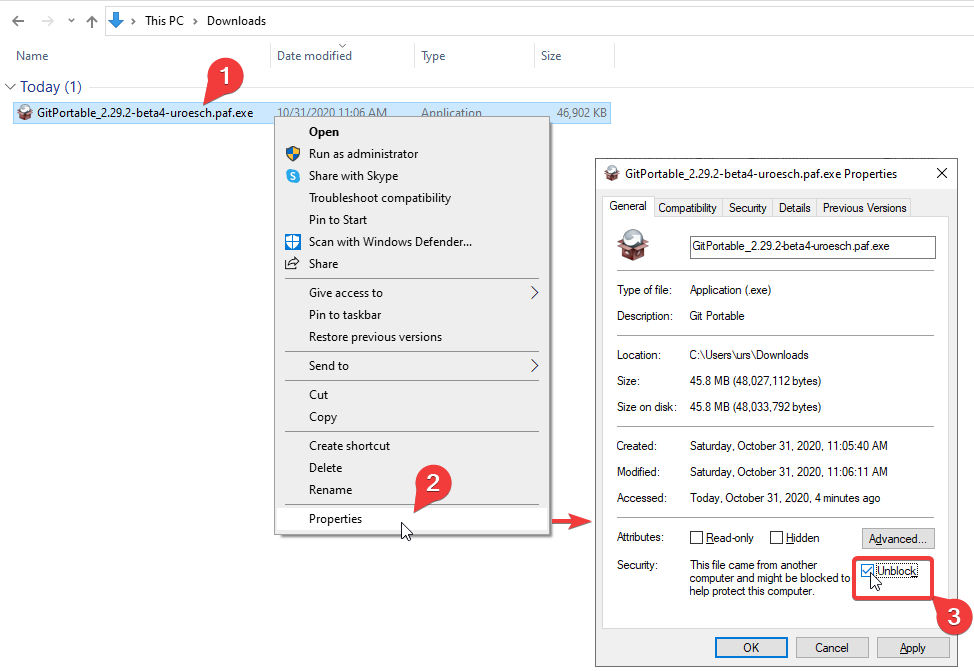The width and height of the screenshot is (974, 671).
Task: Open the chevron after This PC breadcrumb
Action: (195, 21)
